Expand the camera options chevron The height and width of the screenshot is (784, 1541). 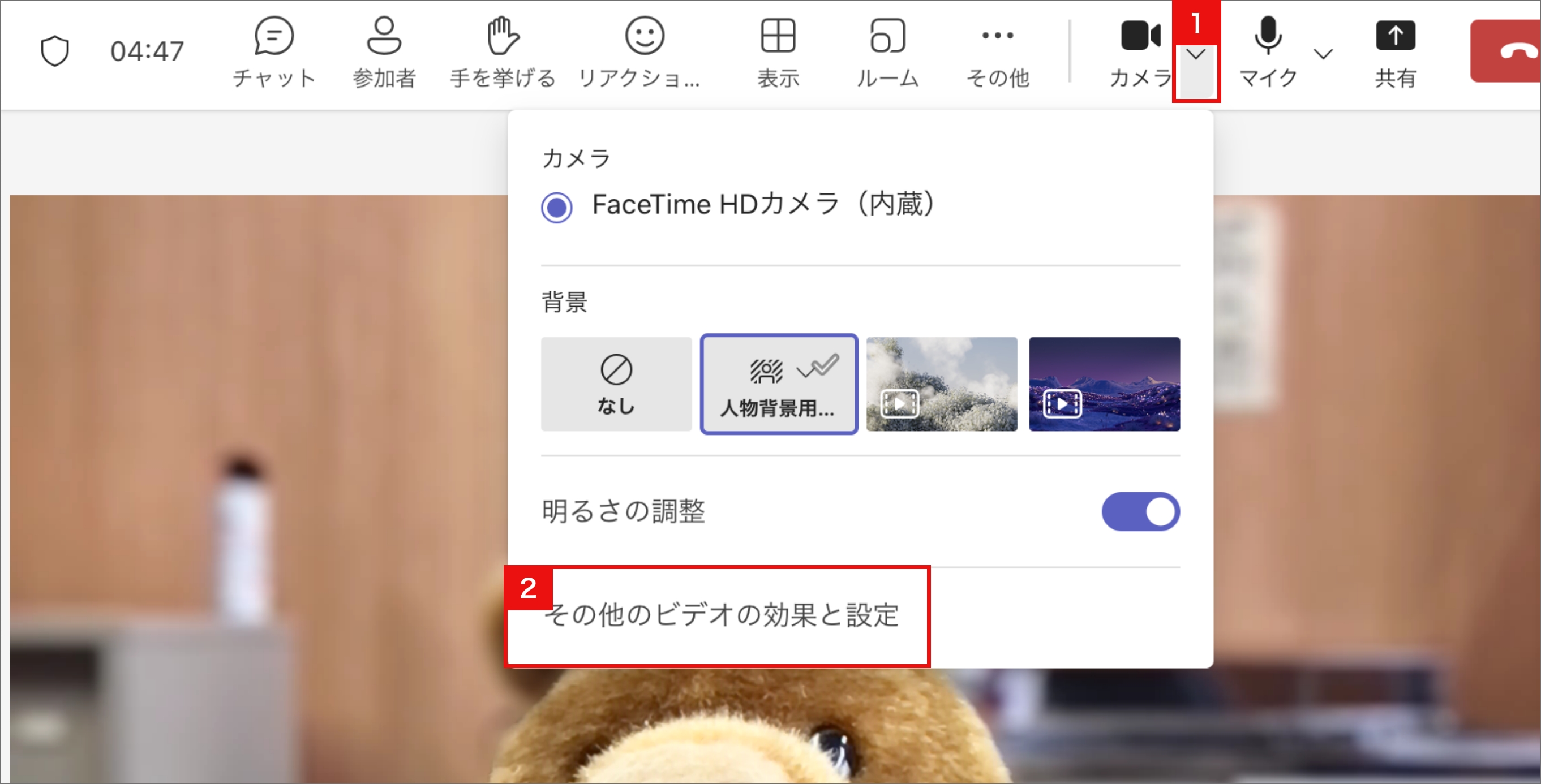tap(1195, 55)
